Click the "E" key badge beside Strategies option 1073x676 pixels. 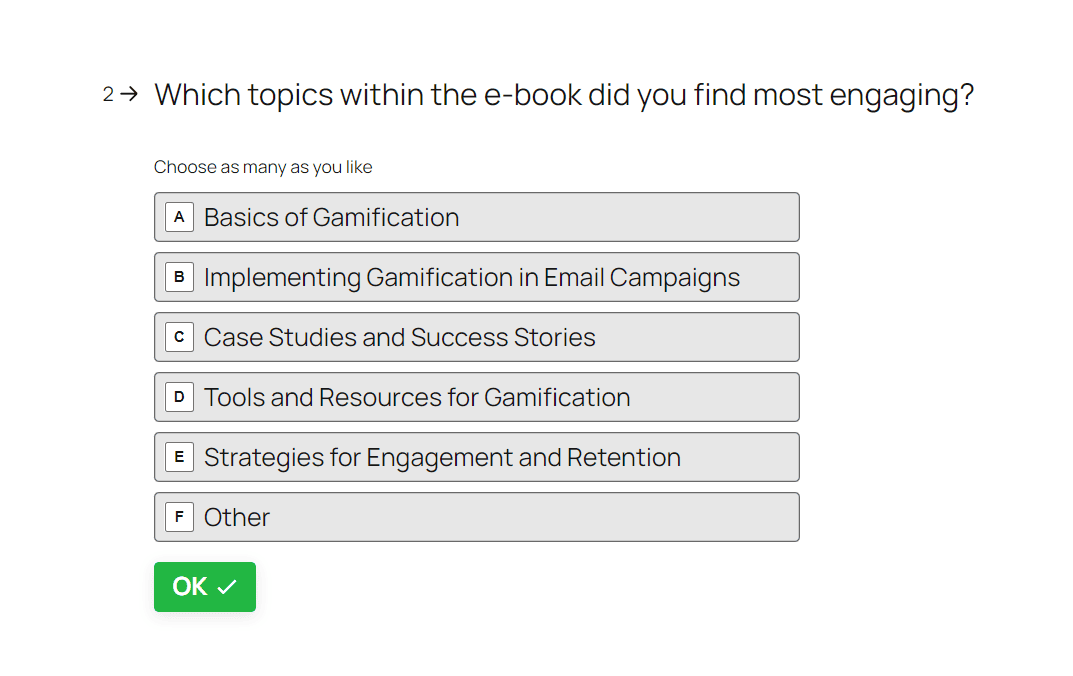click(x=179, y=457)
